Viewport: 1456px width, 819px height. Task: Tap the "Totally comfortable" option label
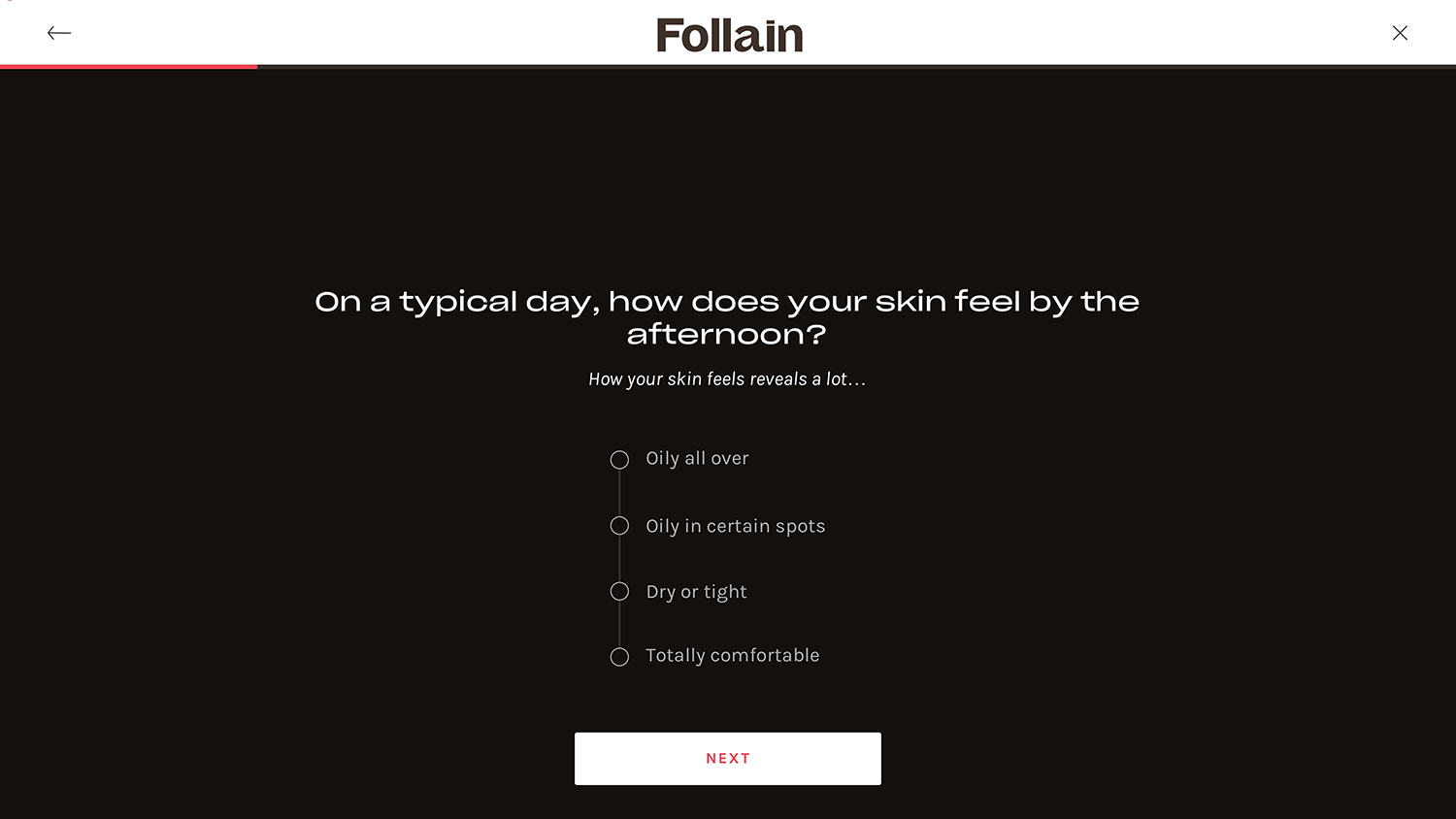(x=732, y=656)
